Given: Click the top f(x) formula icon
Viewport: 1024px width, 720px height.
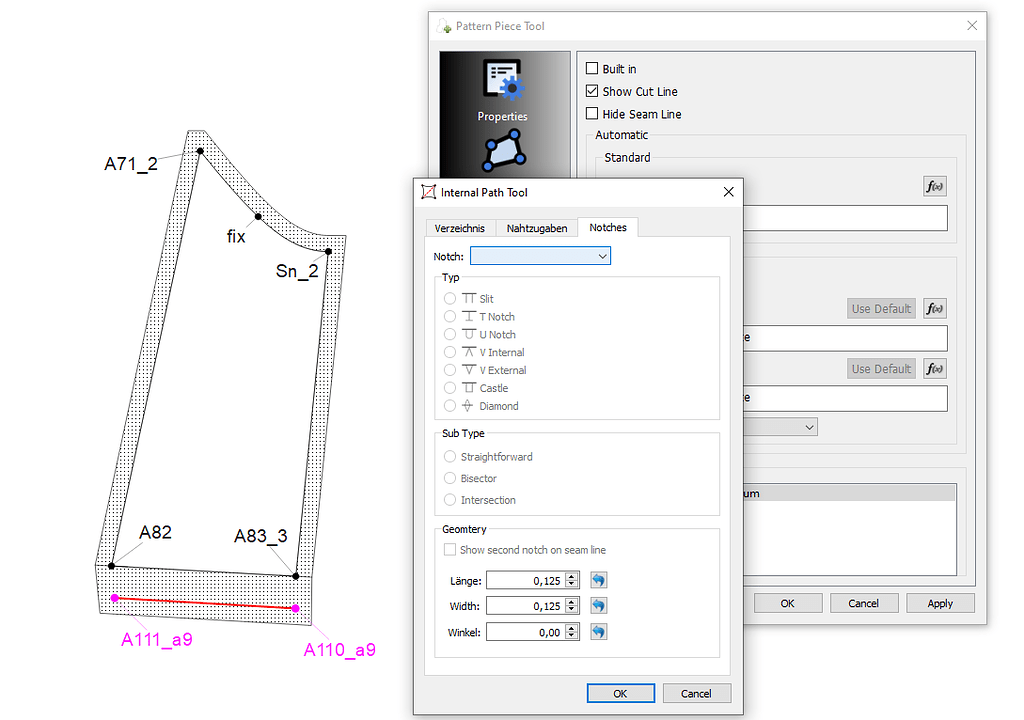Looking at the screenshot, I should pos(934,186).
